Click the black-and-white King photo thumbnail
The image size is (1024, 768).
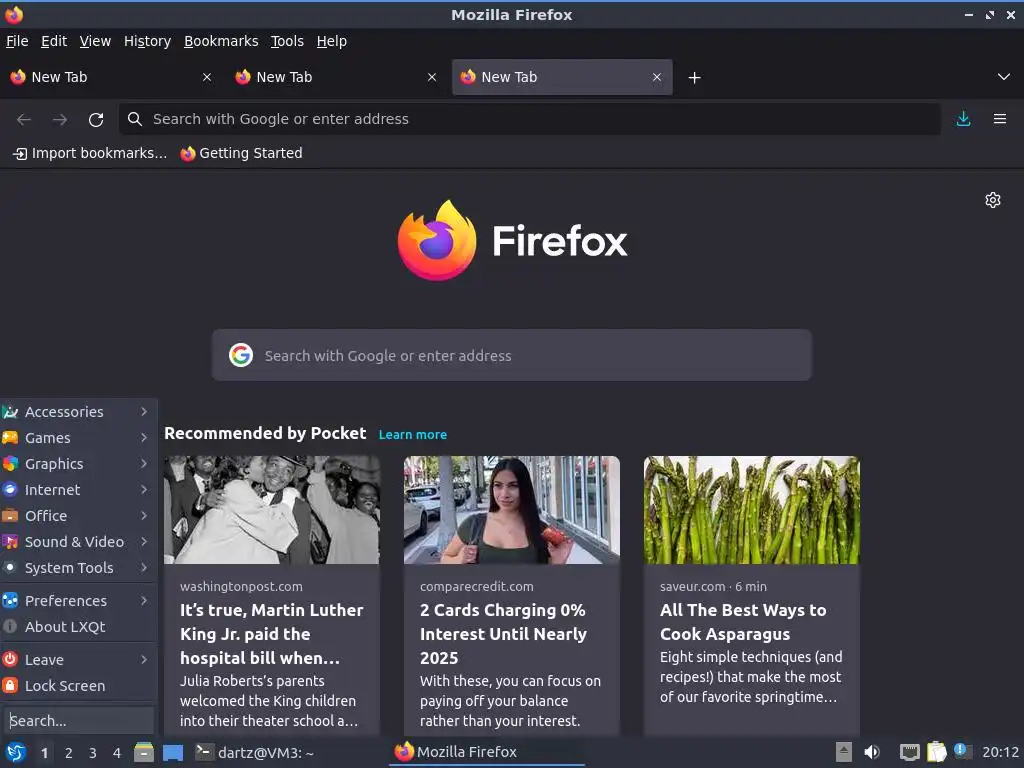click(272, 510)
